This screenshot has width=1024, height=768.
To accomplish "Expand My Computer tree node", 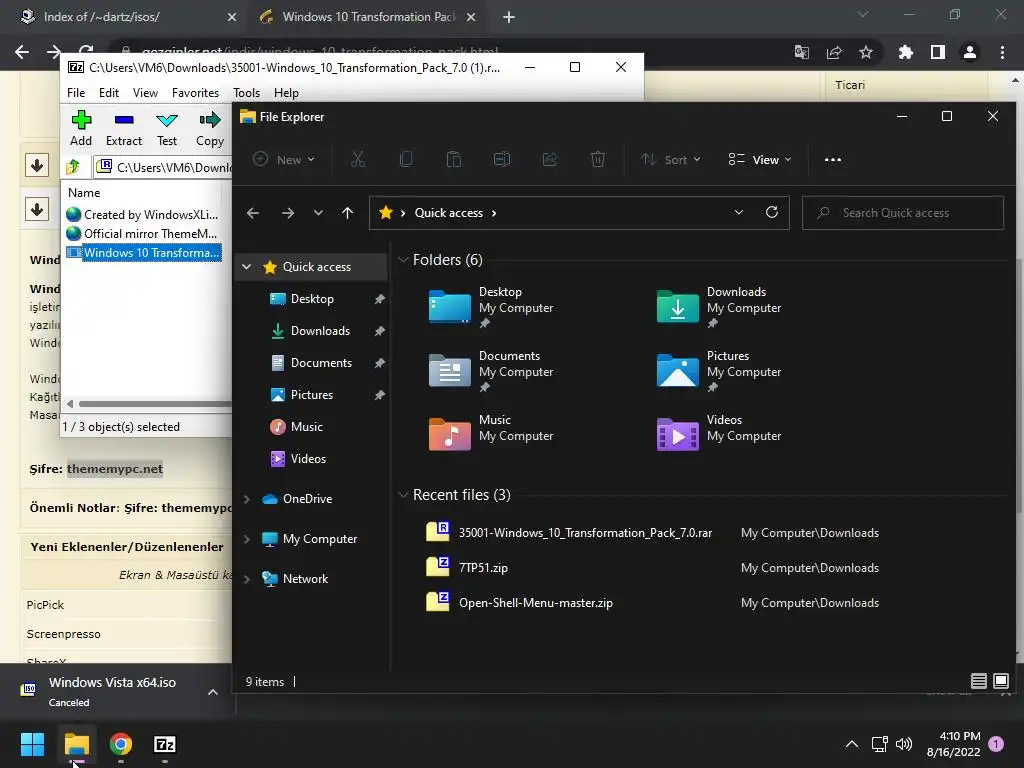I will [x=246, y=539].
